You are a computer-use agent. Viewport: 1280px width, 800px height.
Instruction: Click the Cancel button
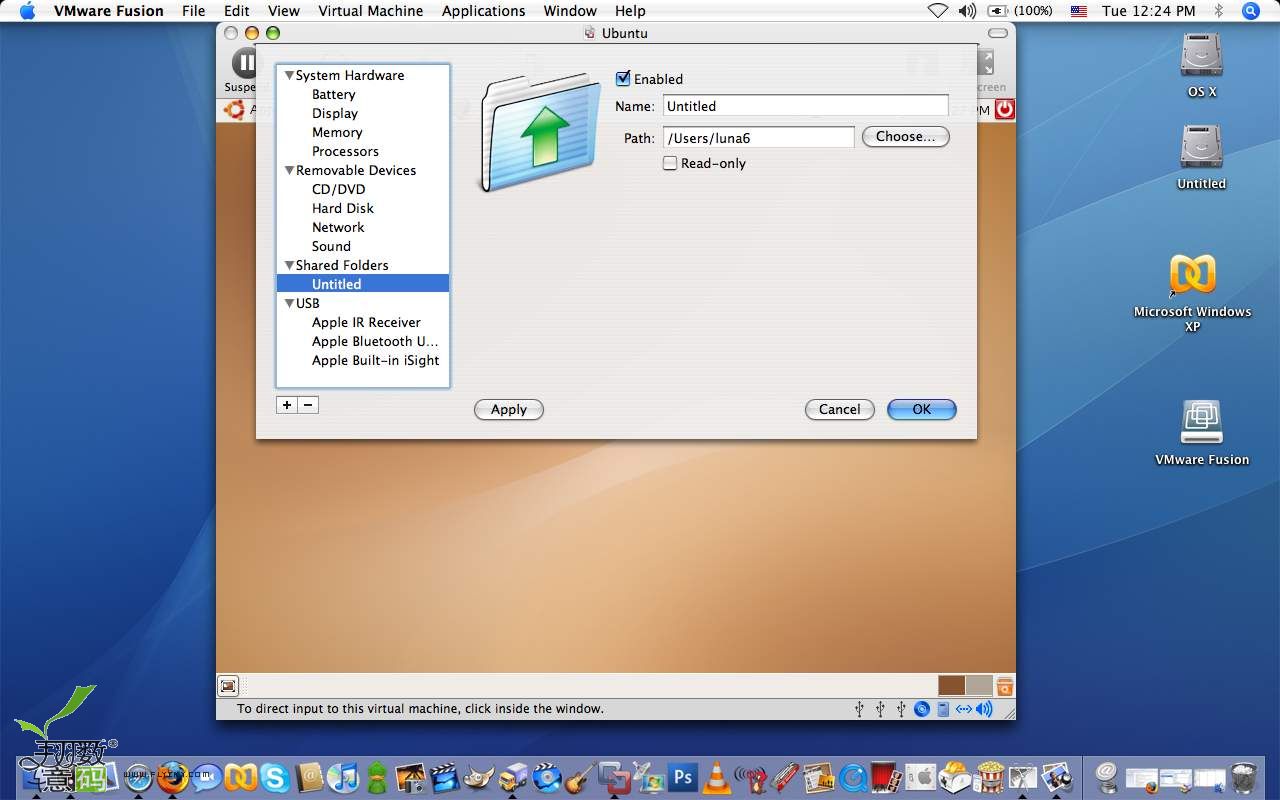840,409
